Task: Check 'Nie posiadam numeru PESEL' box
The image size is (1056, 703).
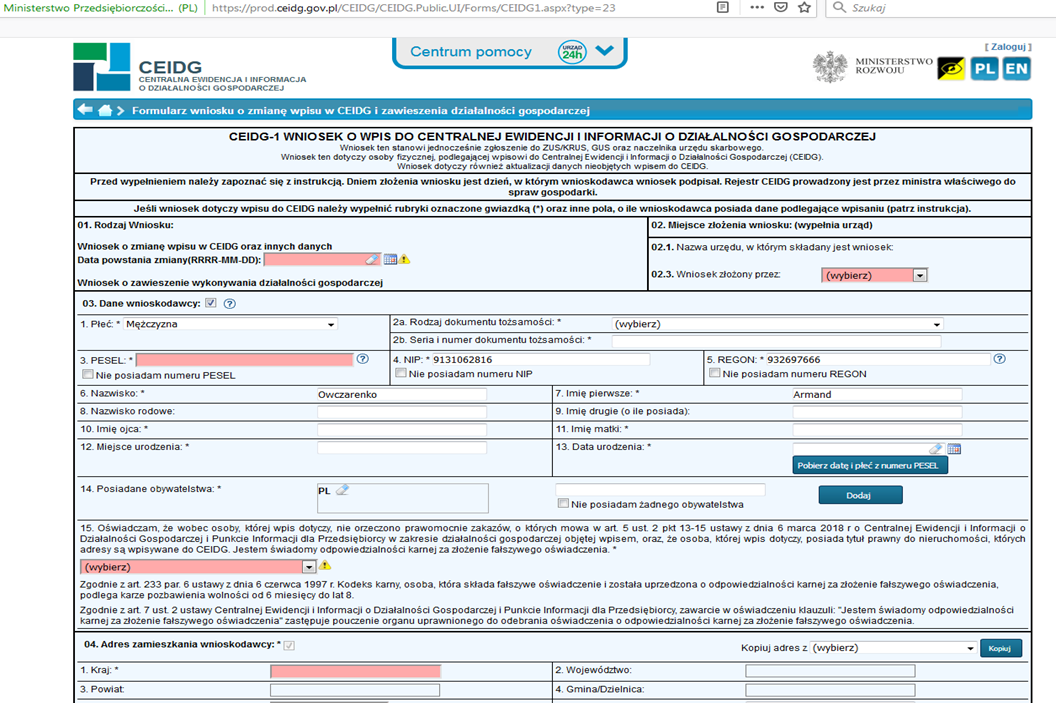Action: pos(87,374)
